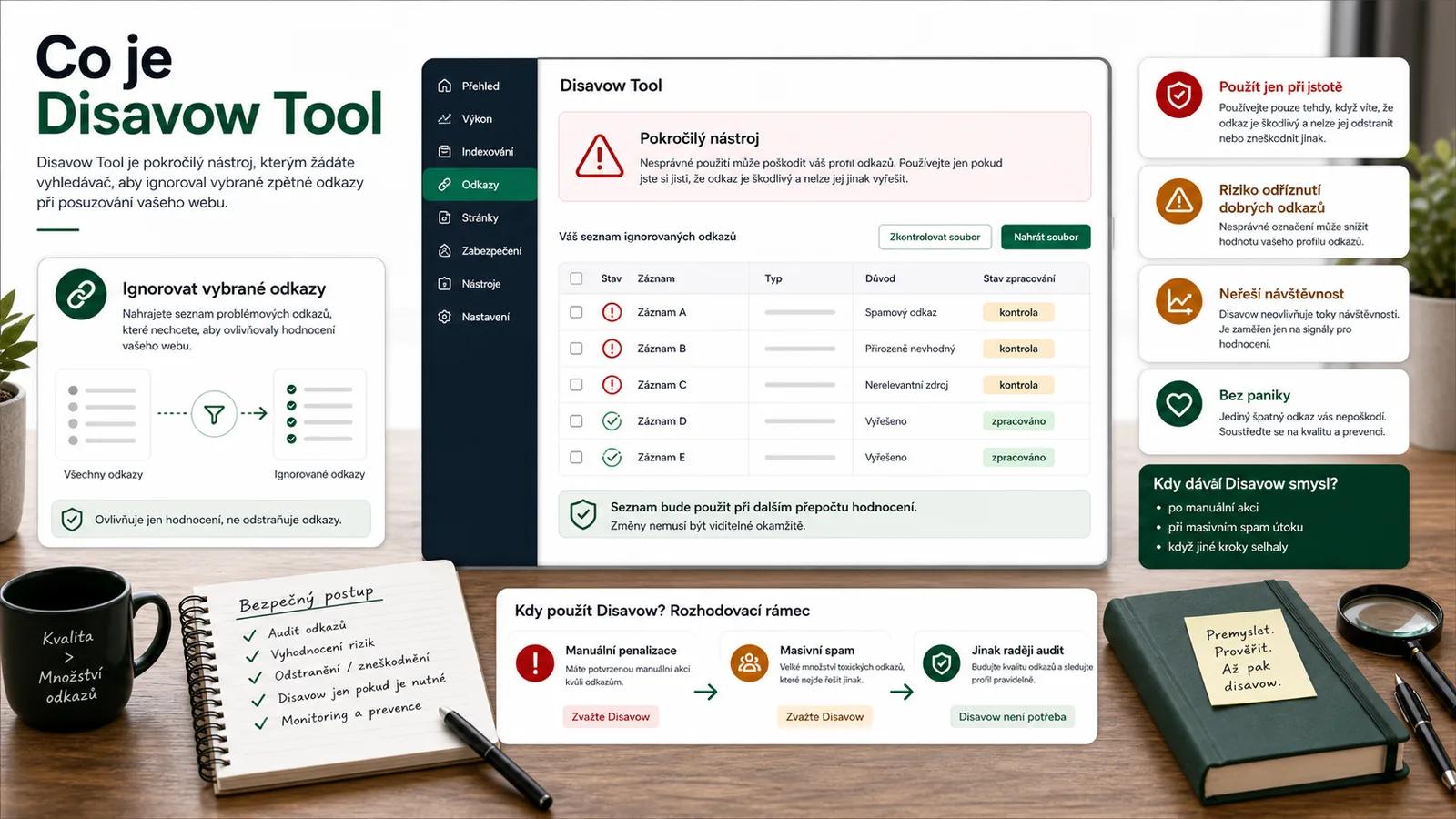Screen dimensions: 1456x819
Task: Open the Stránky menu item
Action: [480, 217]
